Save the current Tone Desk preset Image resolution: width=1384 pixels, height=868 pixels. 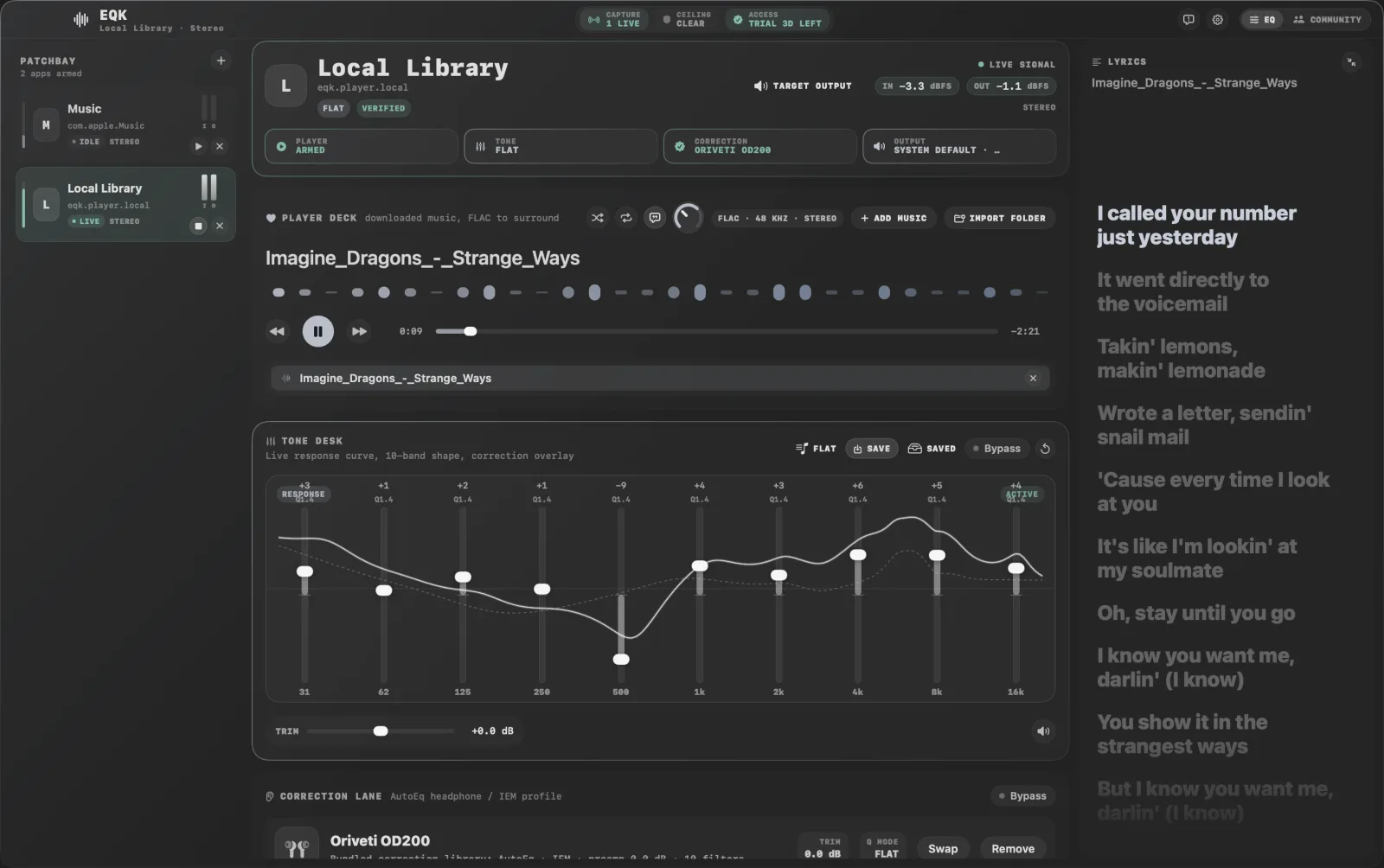(871, 449)
